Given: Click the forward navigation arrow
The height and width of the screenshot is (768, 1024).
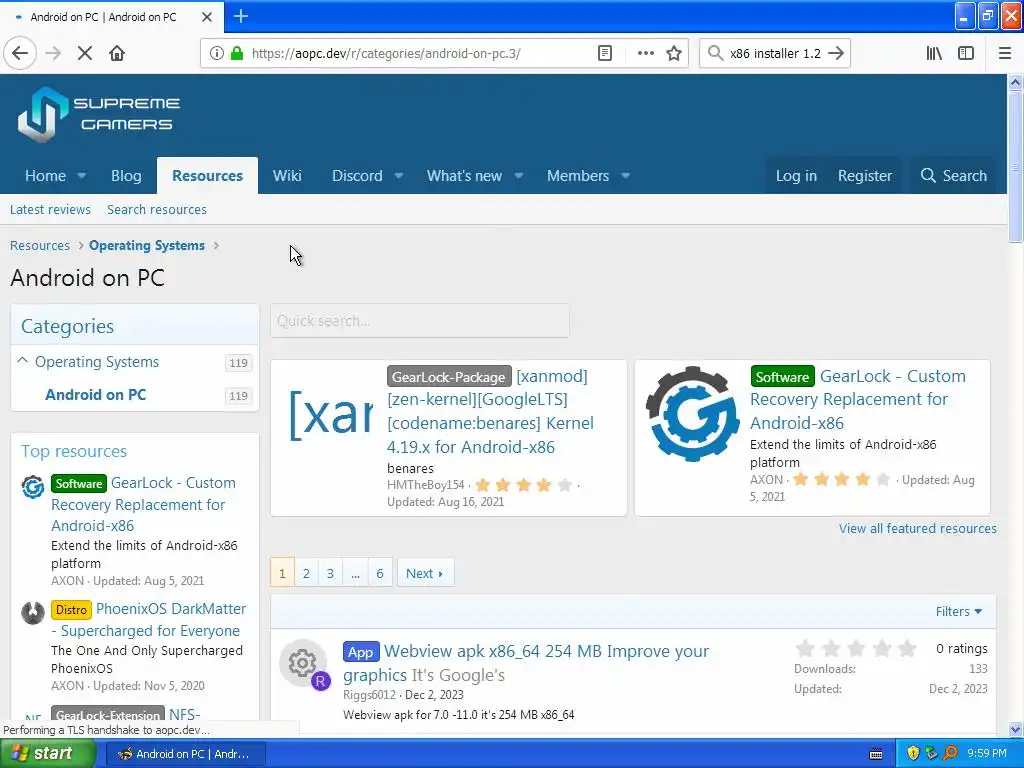Looking at the screenshot, I should point(54,54).
